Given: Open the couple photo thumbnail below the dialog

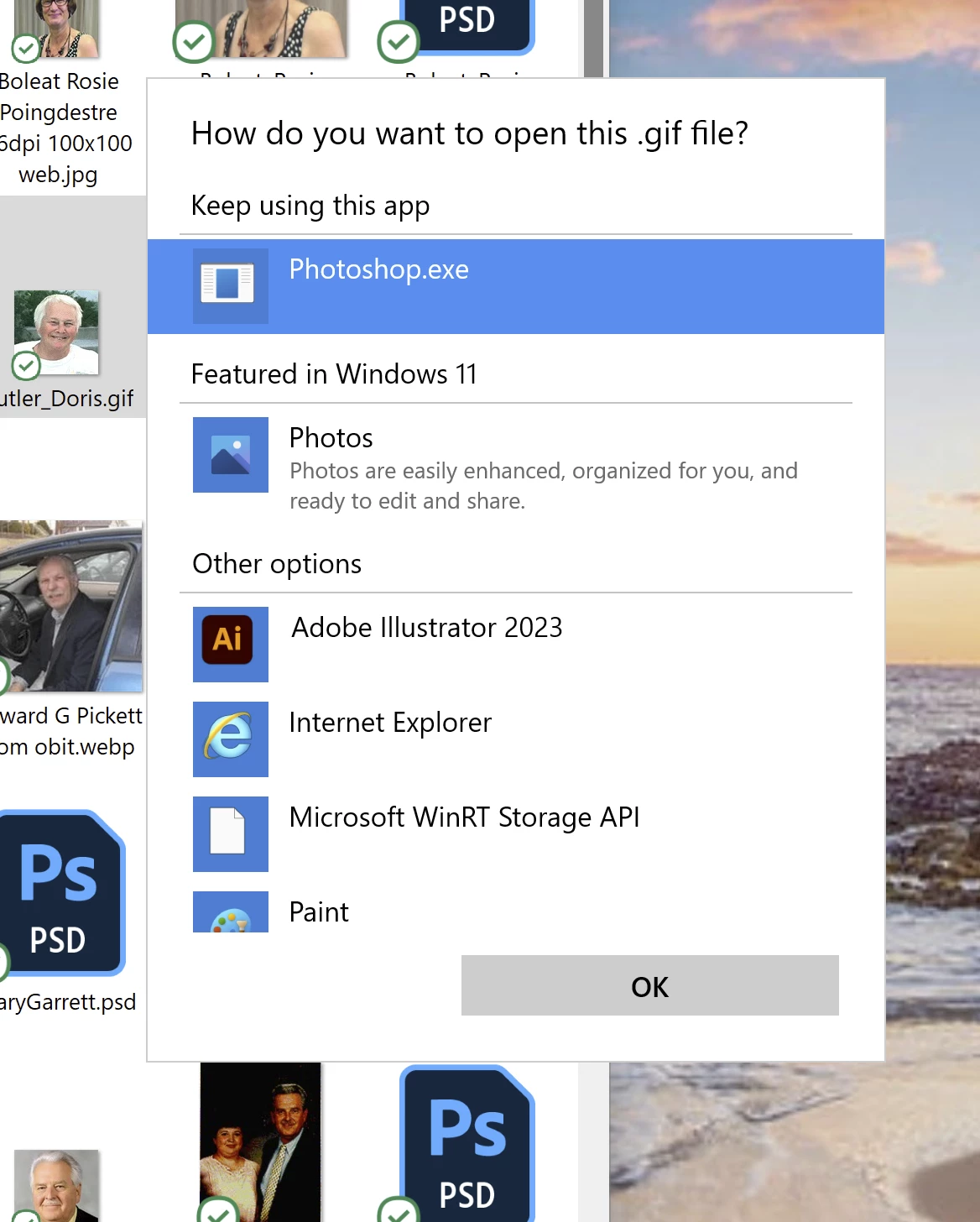Looking at the screenshot, I should [260, 1142].
